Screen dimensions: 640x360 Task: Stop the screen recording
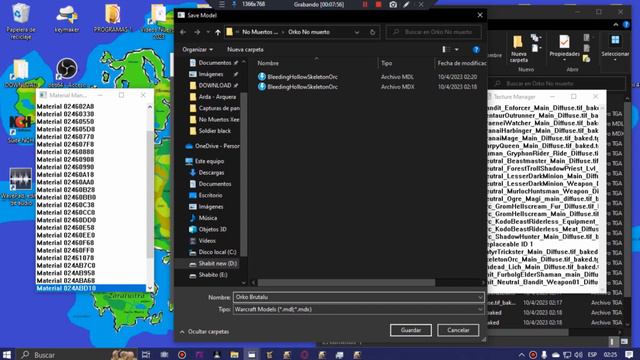(378, 4)
